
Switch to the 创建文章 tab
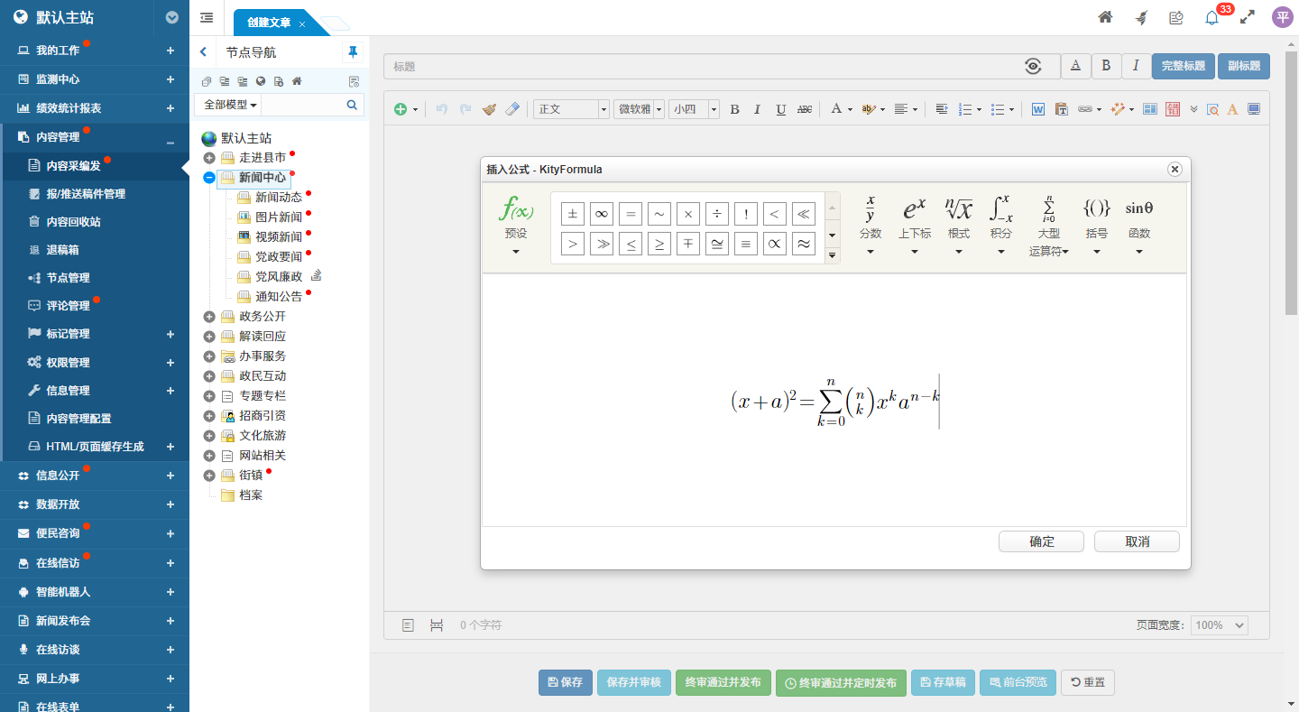point(269,23)
